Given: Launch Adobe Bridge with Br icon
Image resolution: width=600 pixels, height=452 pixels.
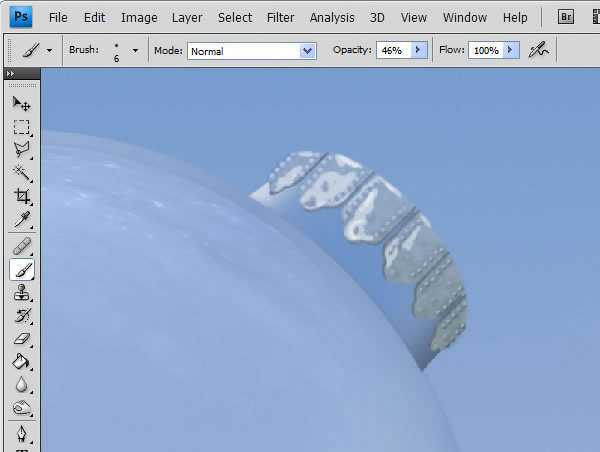Looking at the screenshot, I should 566,17.
